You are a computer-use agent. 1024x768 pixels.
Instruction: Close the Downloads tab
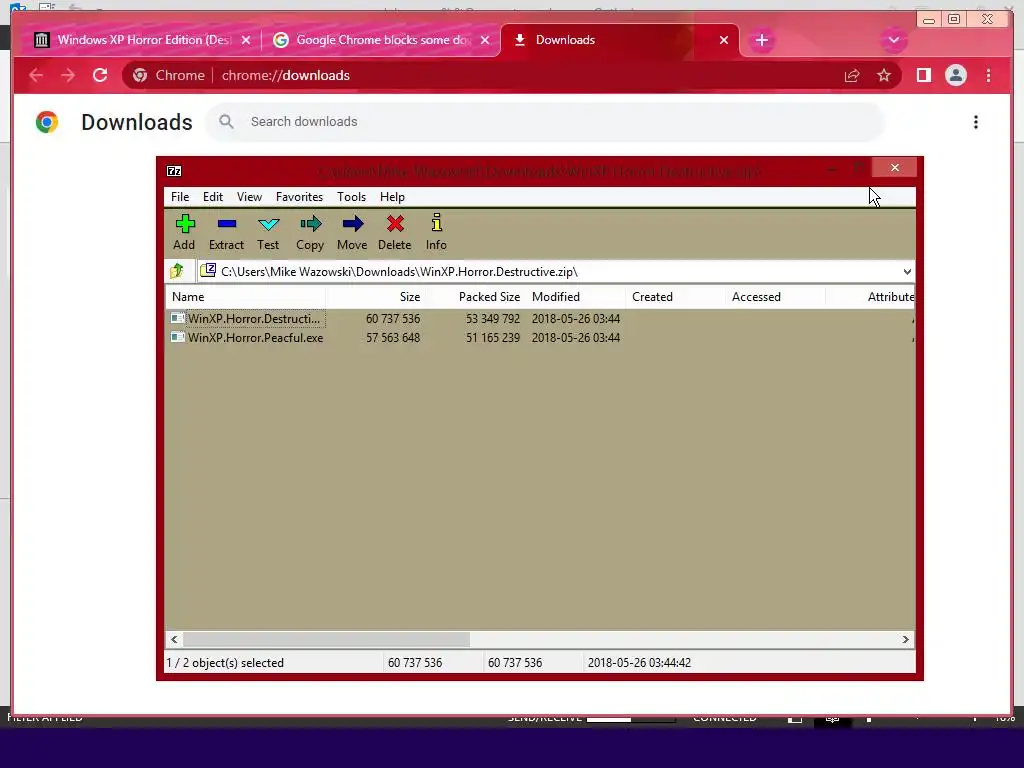coord(724,40)
